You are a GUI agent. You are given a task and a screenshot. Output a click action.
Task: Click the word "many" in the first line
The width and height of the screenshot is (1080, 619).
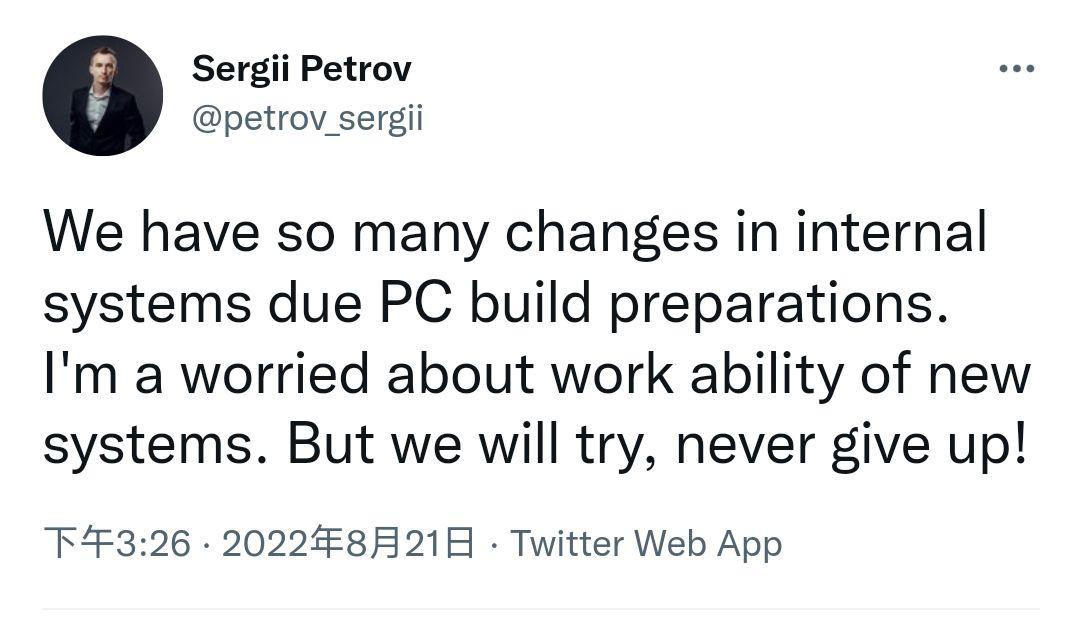[x=421, y=234]
